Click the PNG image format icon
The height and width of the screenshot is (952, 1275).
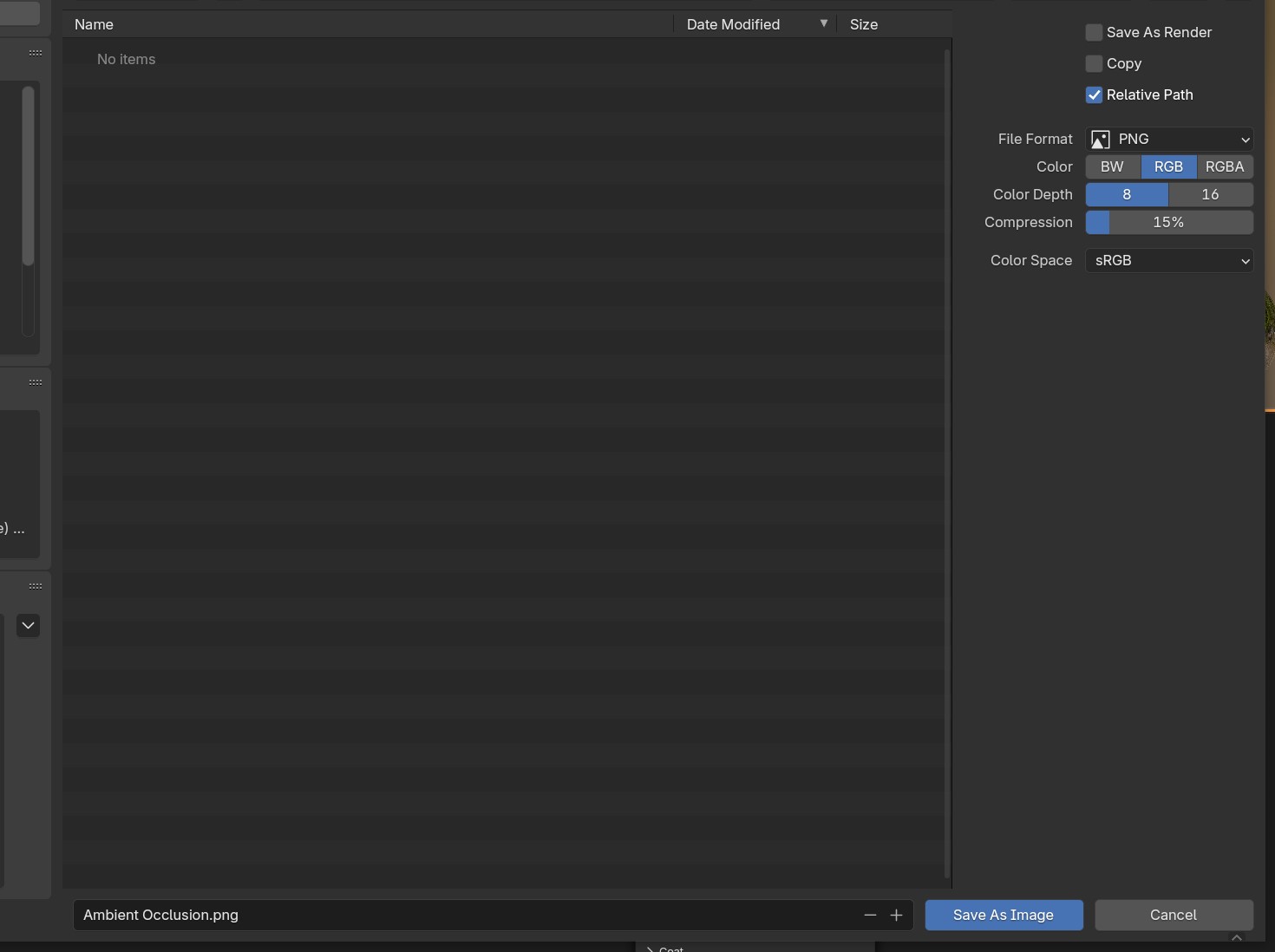pos(1100,140)
